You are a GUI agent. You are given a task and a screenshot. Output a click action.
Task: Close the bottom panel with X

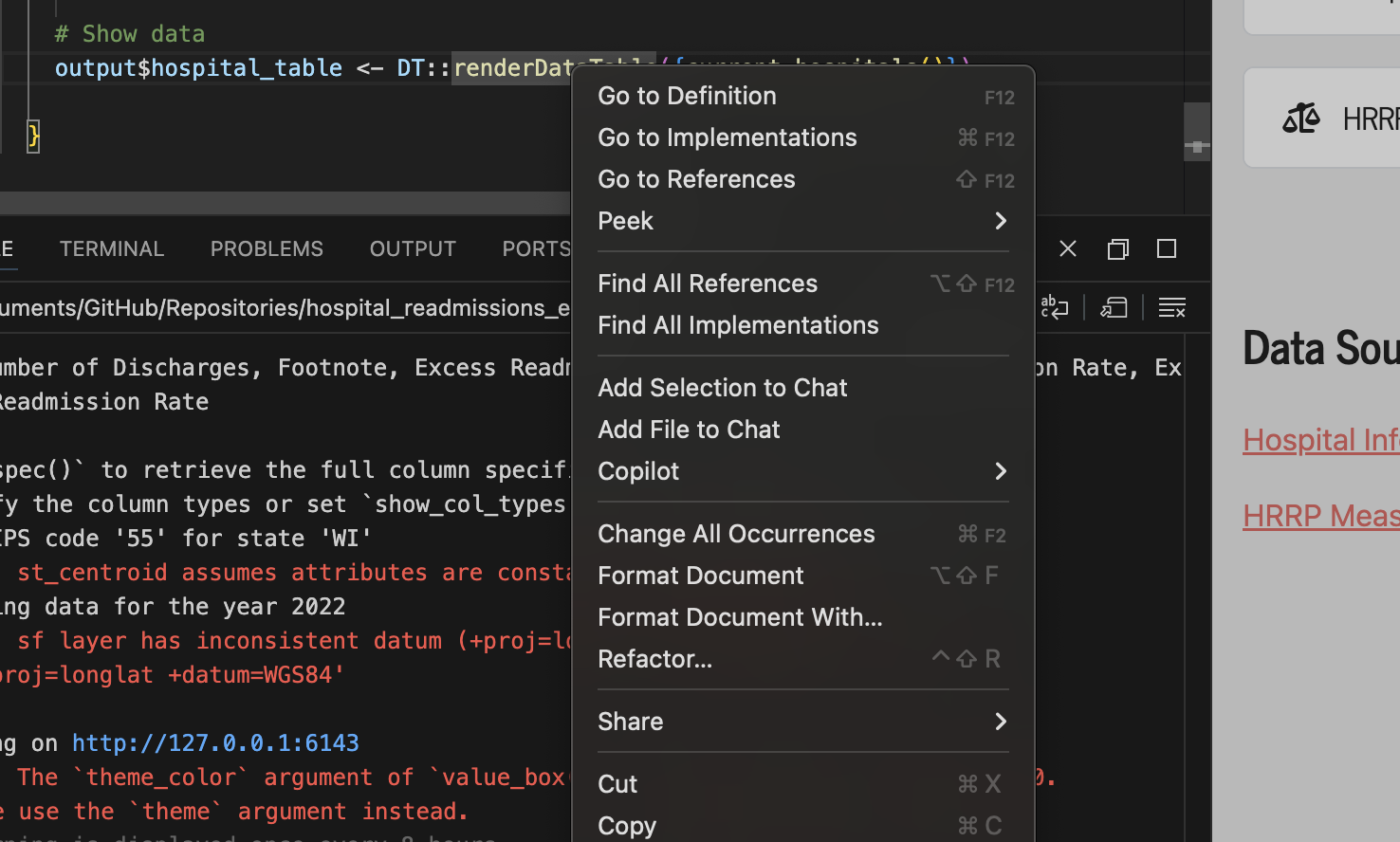pos(1068,248)
